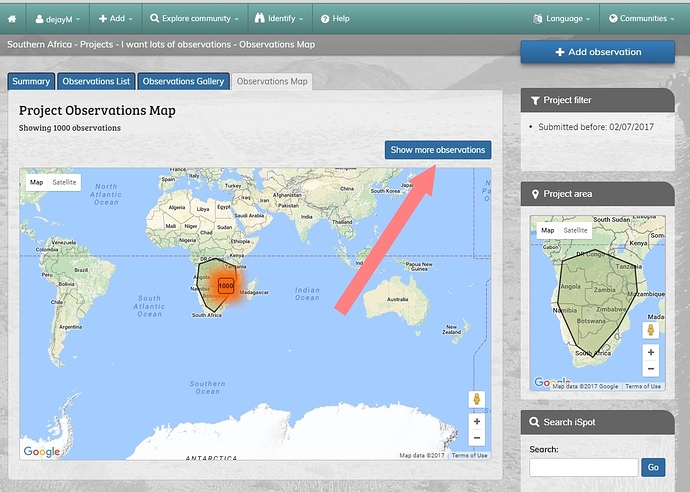Switch Project area map to Satellite view
690x492 pixels.
point(575,230)
